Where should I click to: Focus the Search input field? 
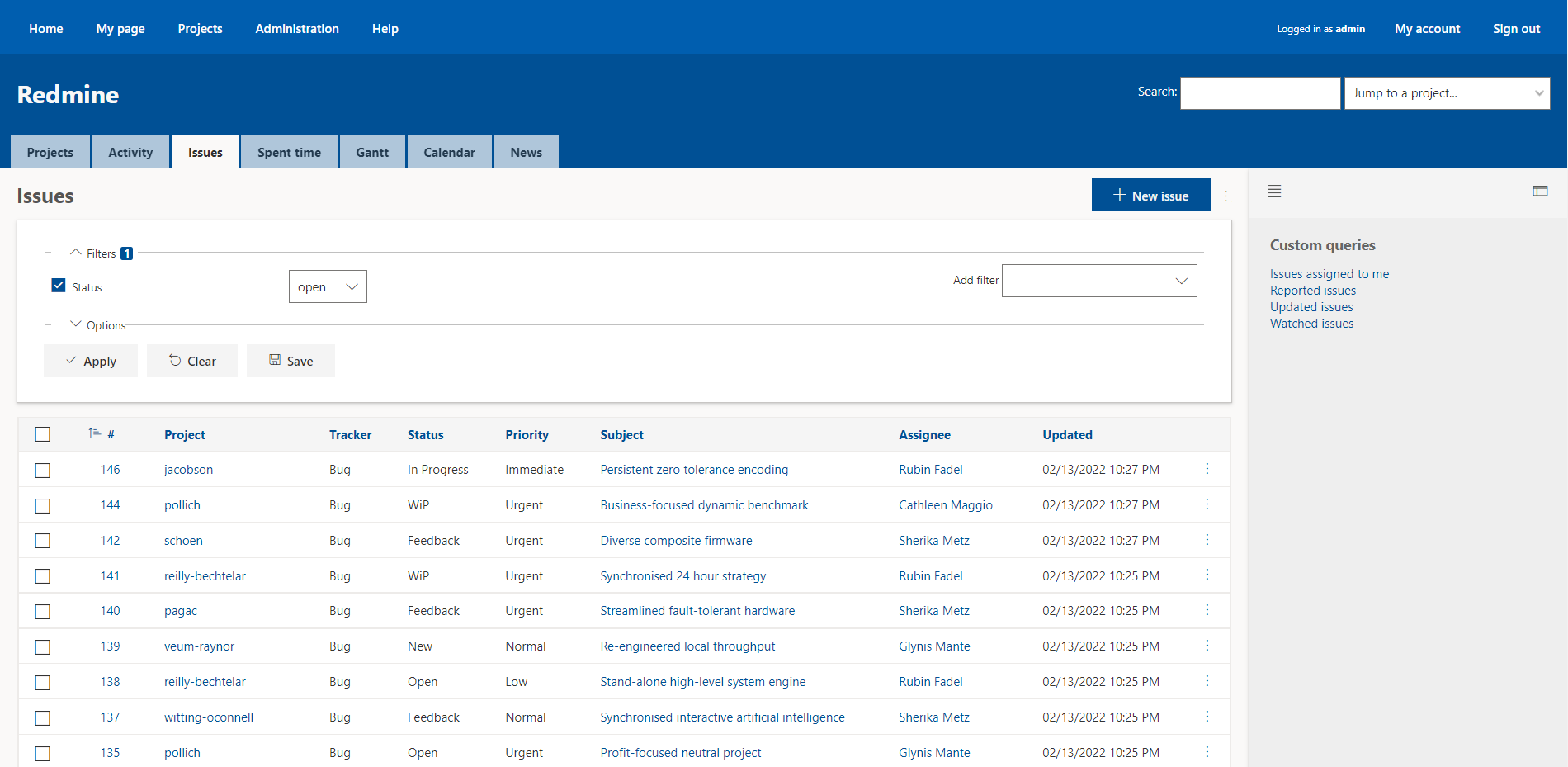click(1260, 93)
